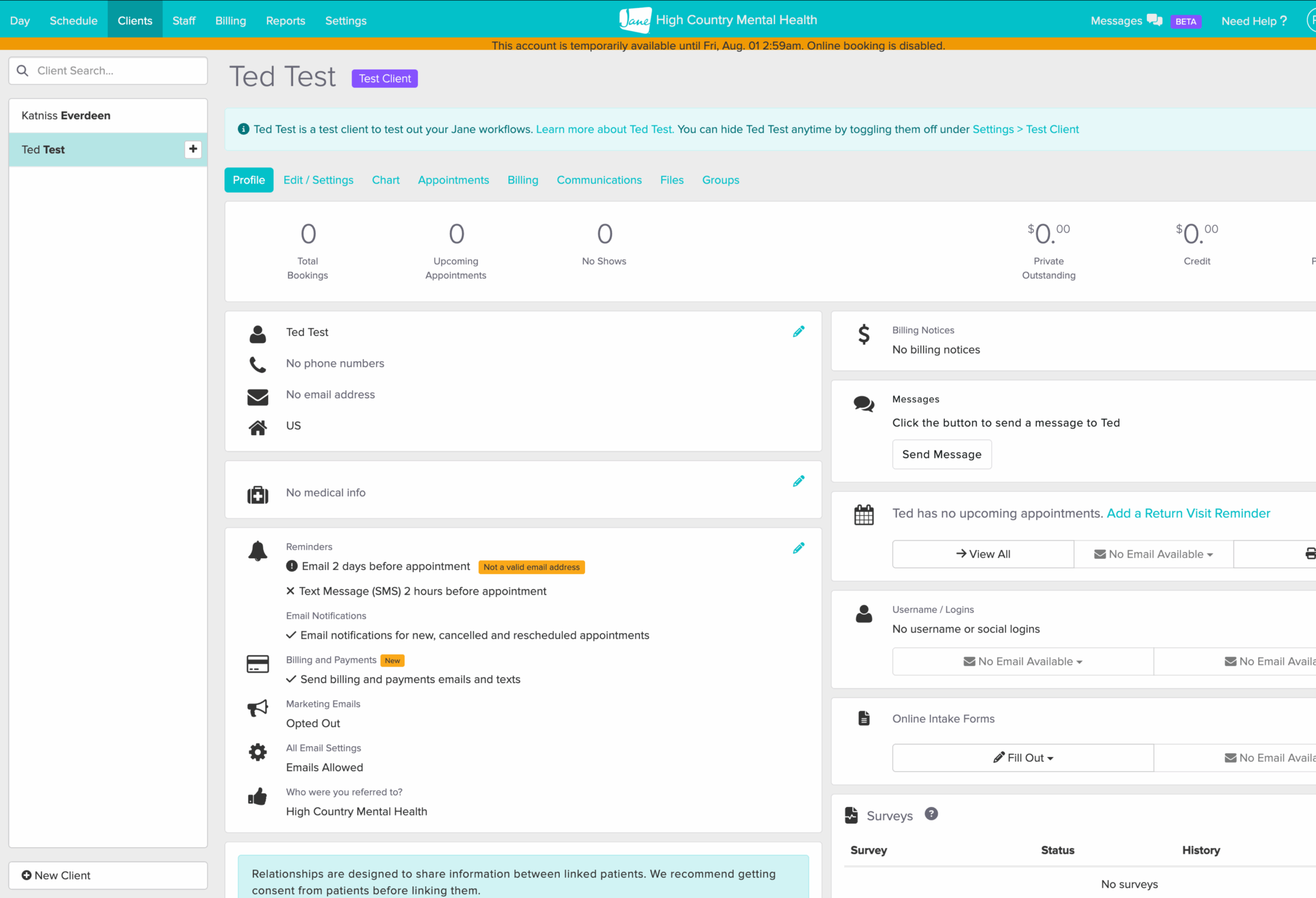The image size is (1316, 898).
Task: Click the New Client button
Action: [x=108, y=875]
